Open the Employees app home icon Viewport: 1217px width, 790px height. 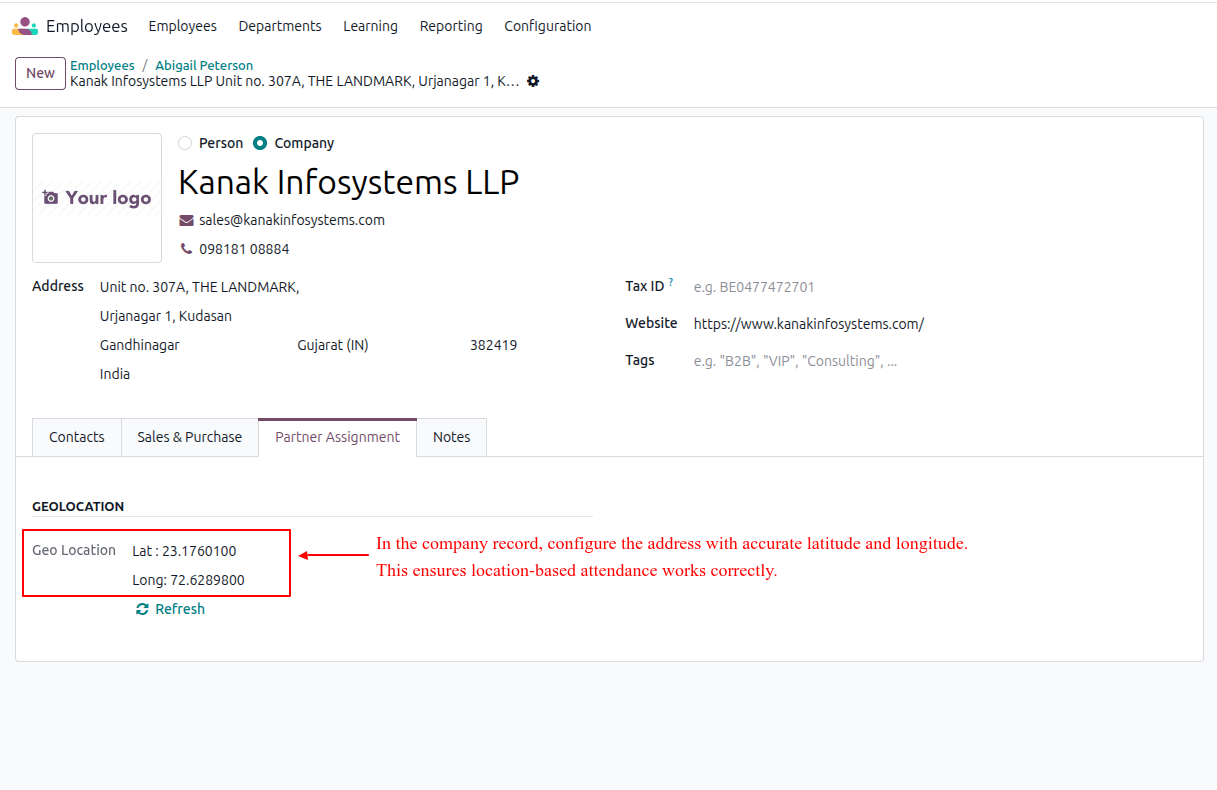25,26
